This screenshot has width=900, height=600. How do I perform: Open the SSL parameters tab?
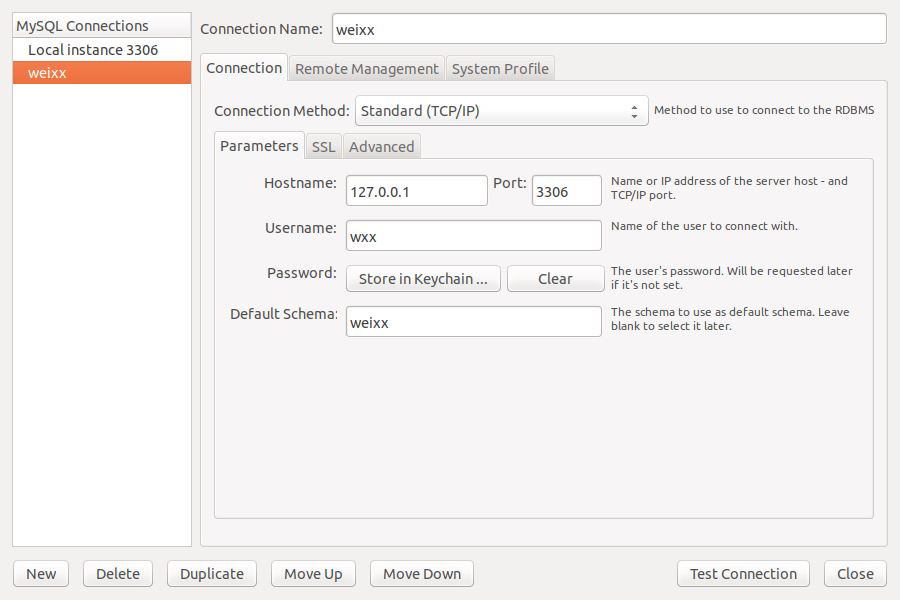[323, 147]
